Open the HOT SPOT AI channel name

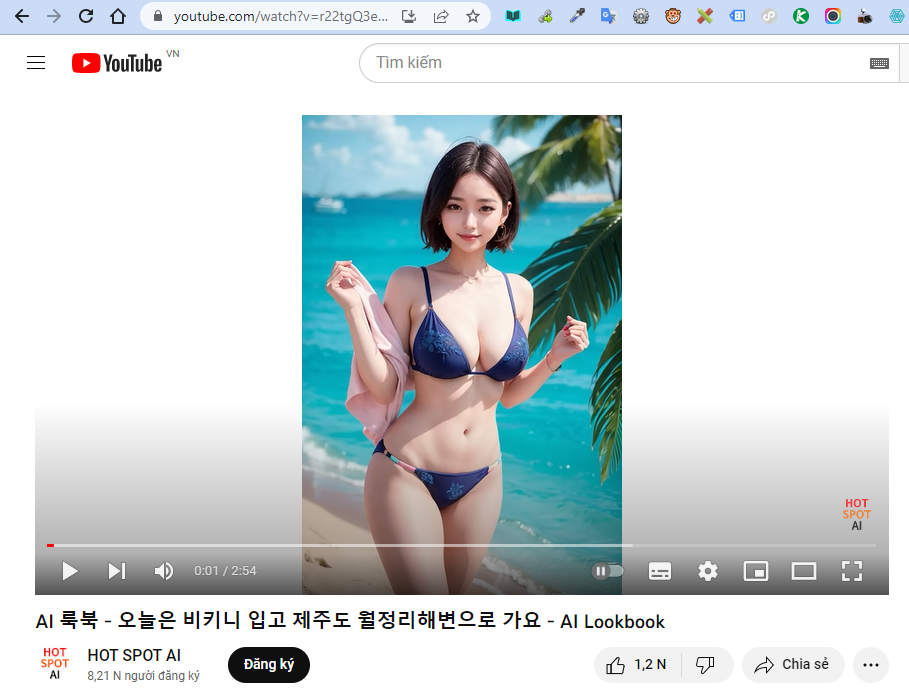[134, 656]
